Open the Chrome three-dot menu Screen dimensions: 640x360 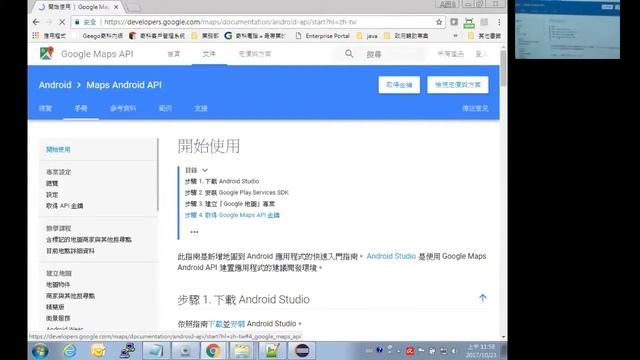coord(499,22)
